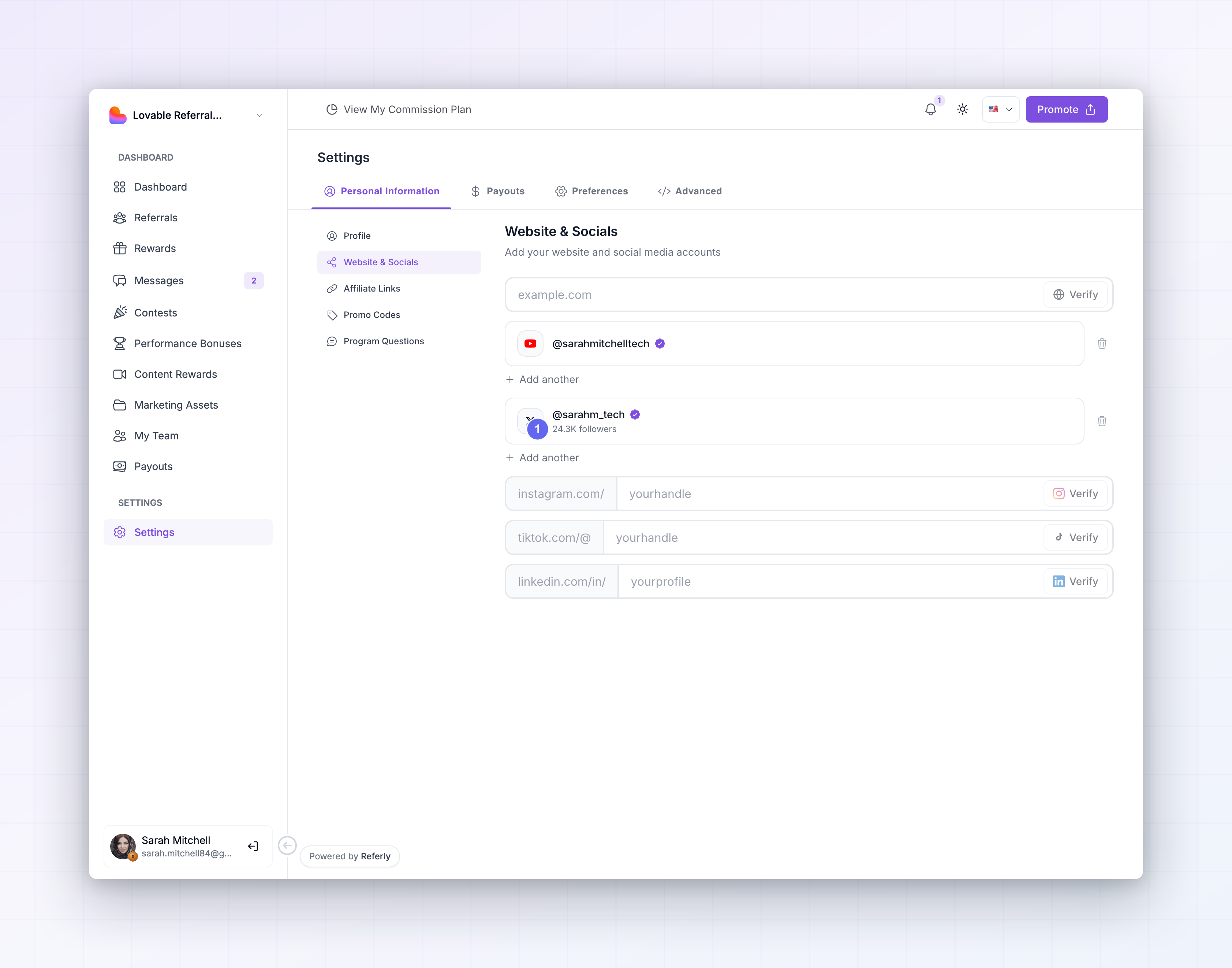Switch to the Preferences tab
Viewport: 1232px width, 968px height.
591,191
